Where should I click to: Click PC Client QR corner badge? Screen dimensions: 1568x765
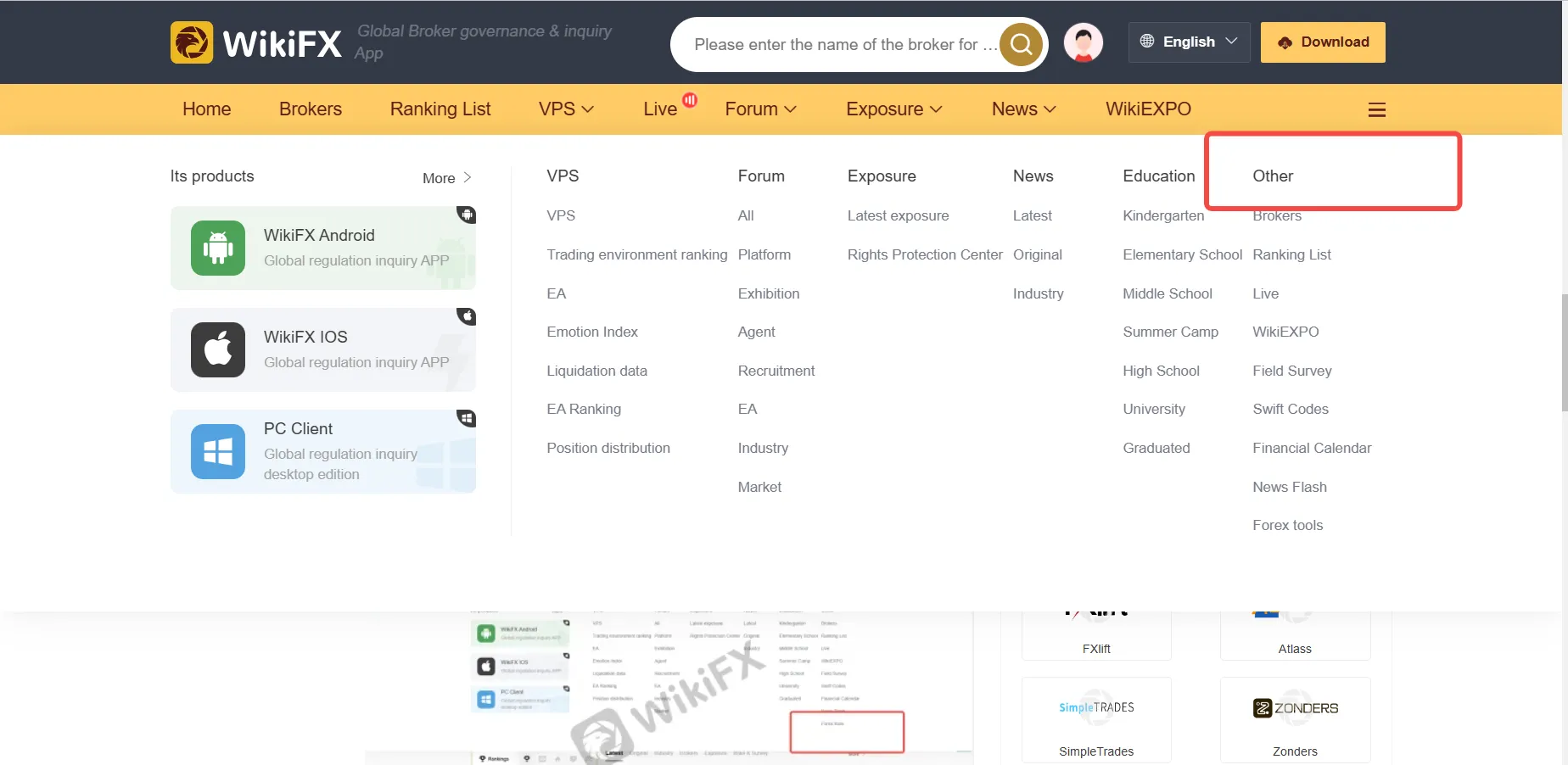point(467,418)
